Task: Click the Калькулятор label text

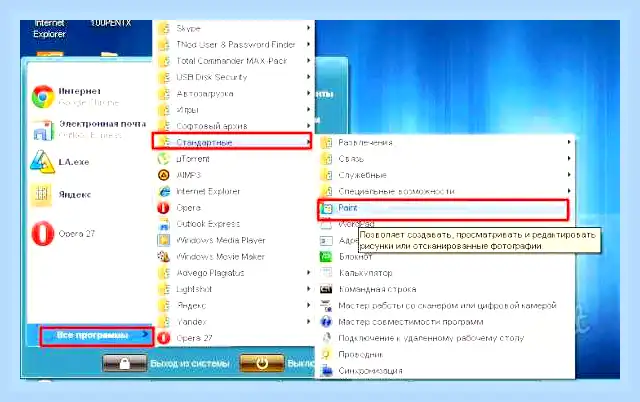Action: point(365,273)
